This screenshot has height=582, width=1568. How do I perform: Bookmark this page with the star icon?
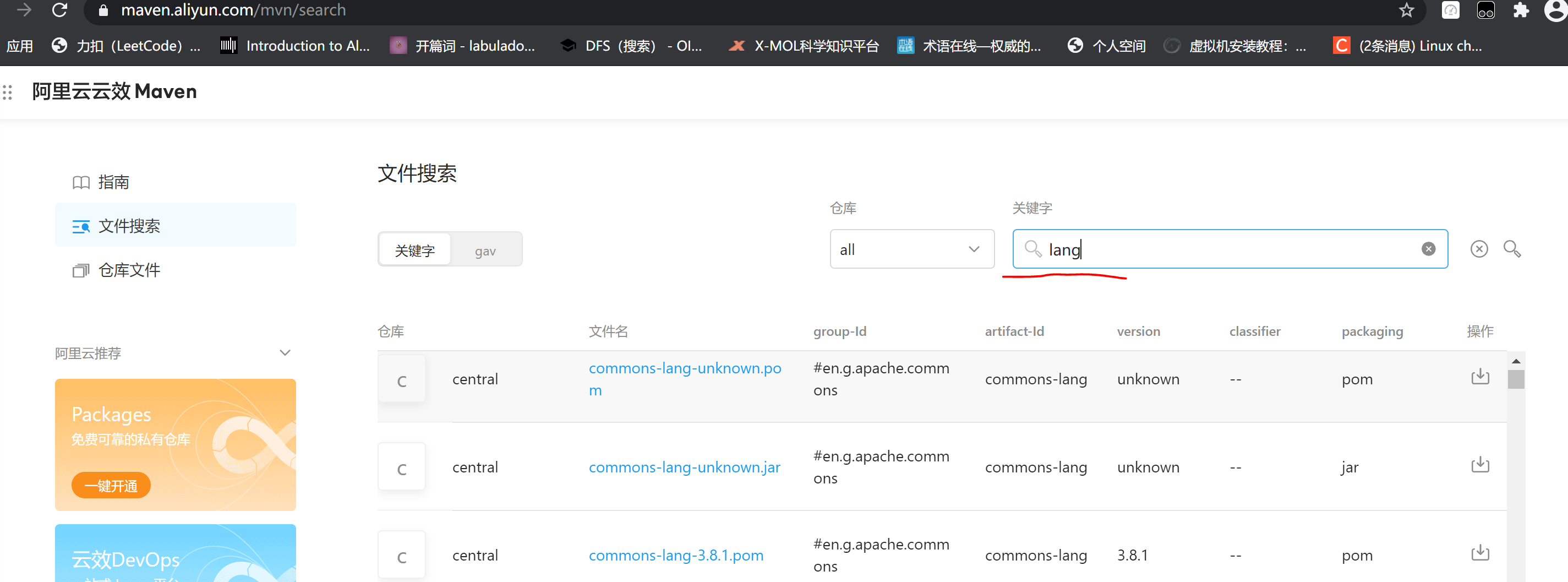[1406, 10]
